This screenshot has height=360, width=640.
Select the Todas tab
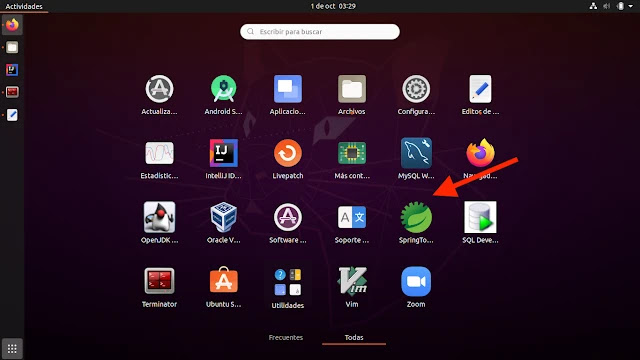point(354,338)
